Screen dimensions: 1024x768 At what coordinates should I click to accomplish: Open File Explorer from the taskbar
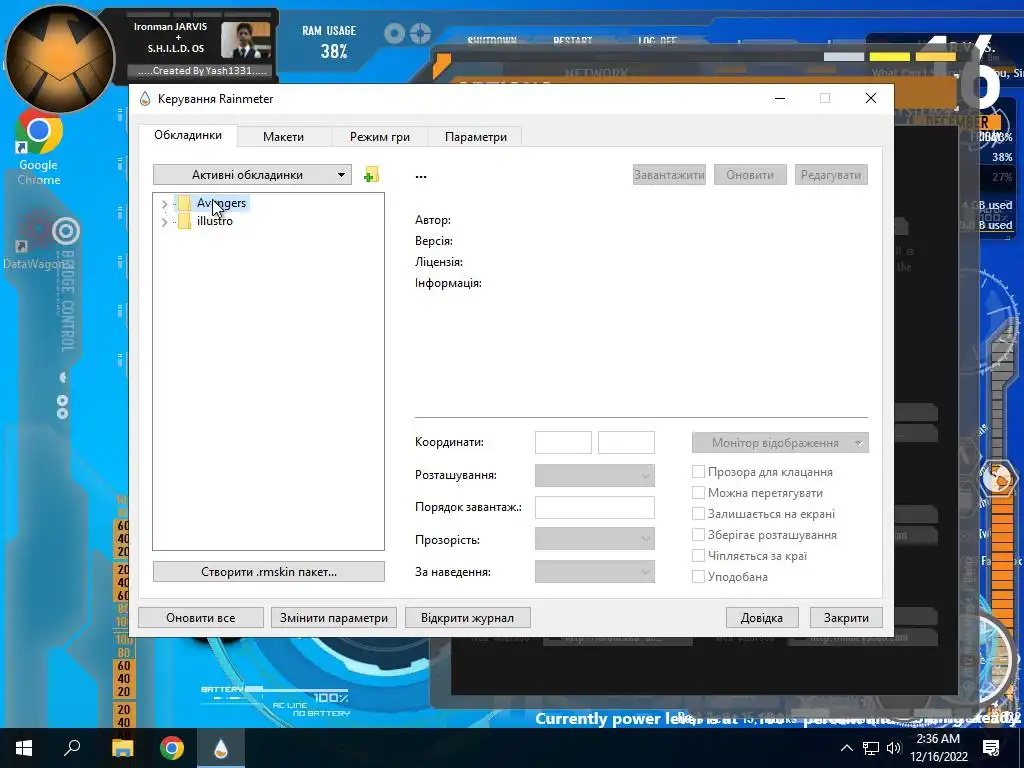[x=122, y=748]
